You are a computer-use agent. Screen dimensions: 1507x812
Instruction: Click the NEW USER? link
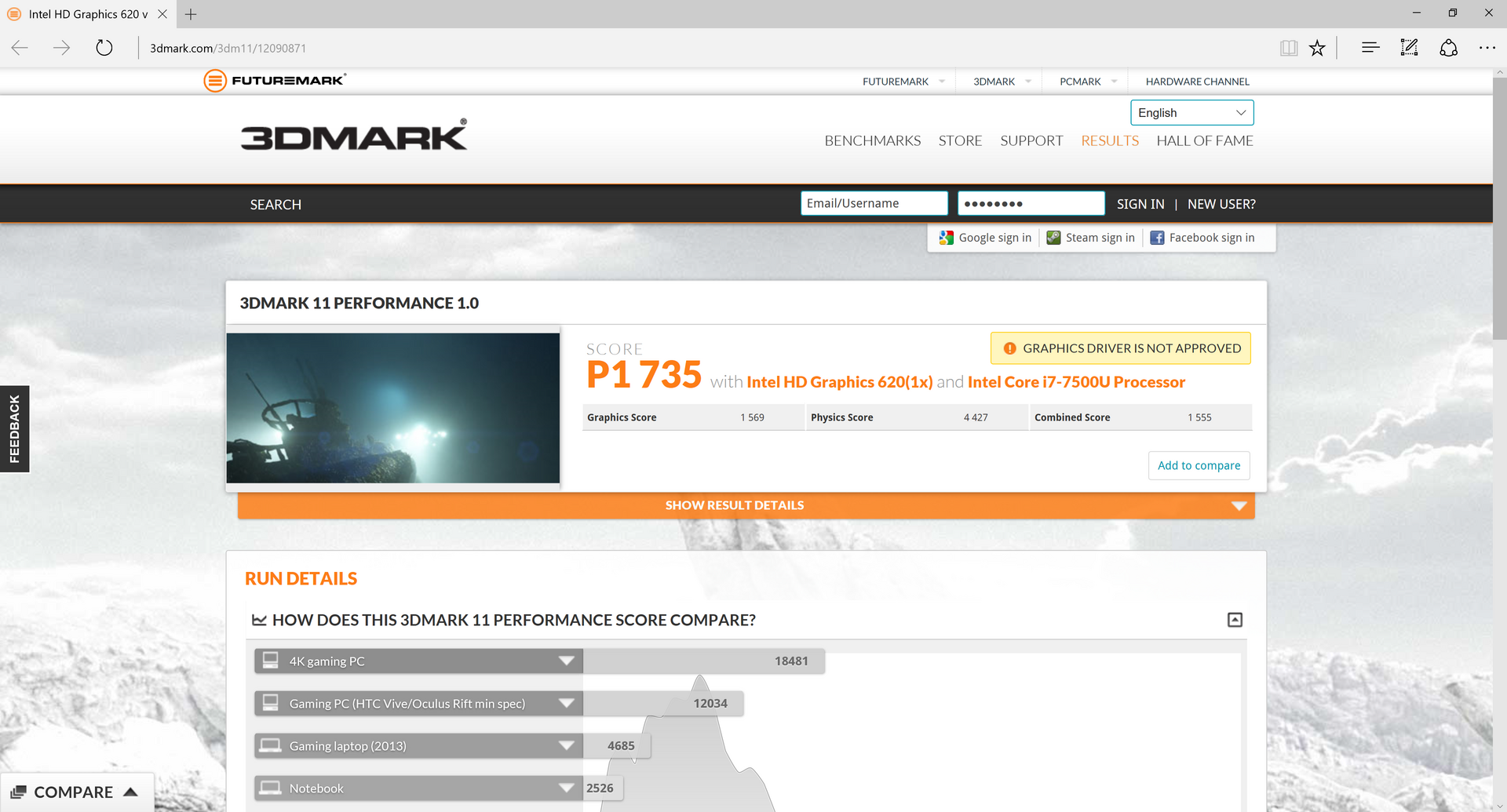point(1221,204)
